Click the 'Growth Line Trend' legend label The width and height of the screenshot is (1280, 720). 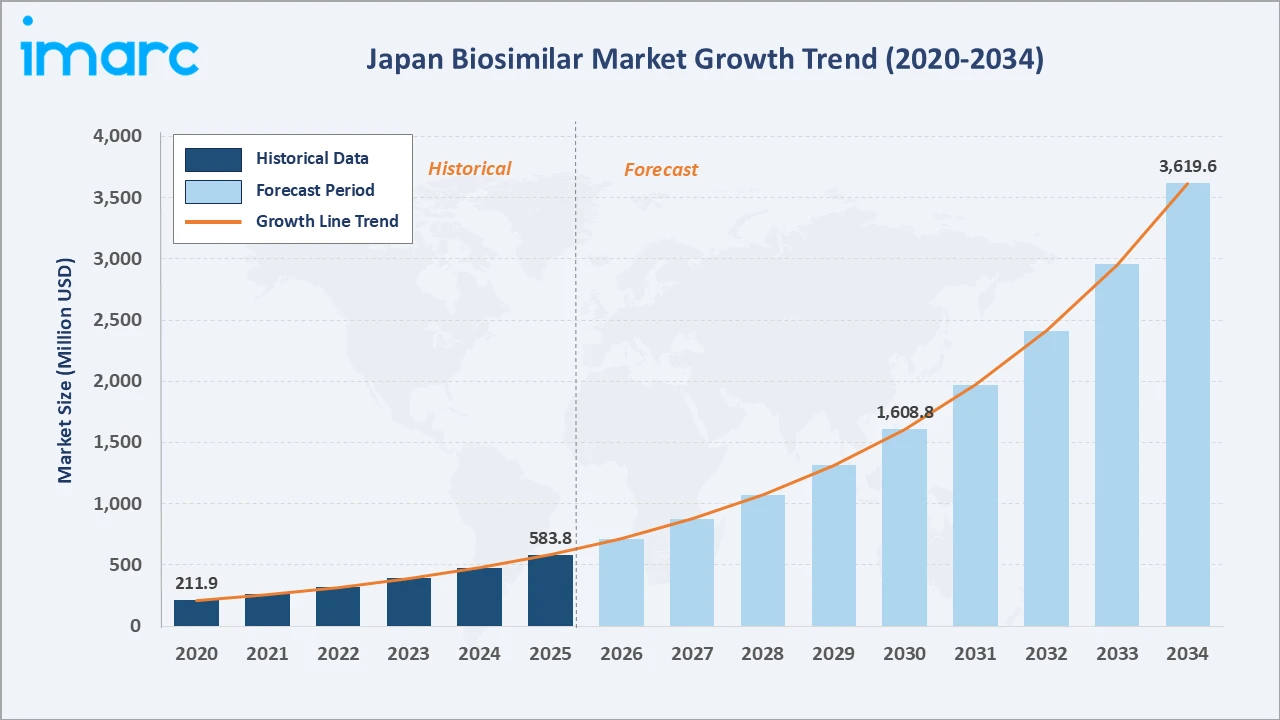(x=327, y=222)
